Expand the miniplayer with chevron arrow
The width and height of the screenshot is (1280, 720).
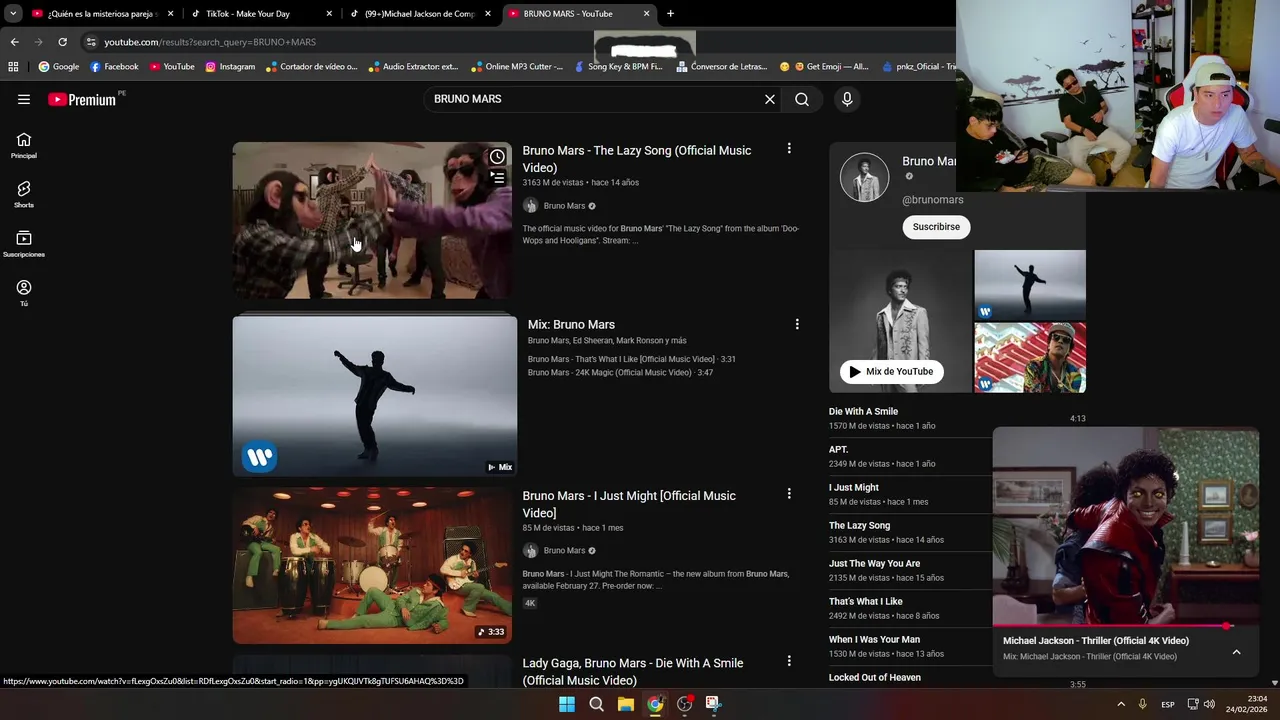pos(1236,652)
